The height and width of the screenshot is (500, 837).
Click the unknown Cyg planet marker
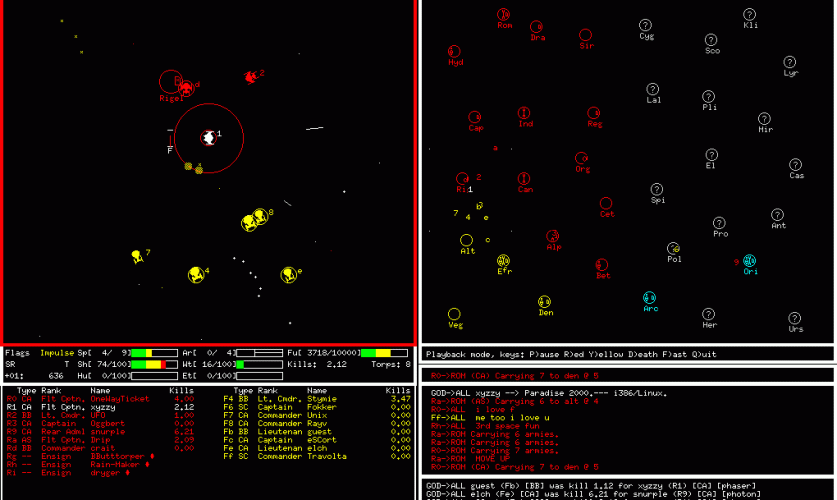(x=646, y=25)
